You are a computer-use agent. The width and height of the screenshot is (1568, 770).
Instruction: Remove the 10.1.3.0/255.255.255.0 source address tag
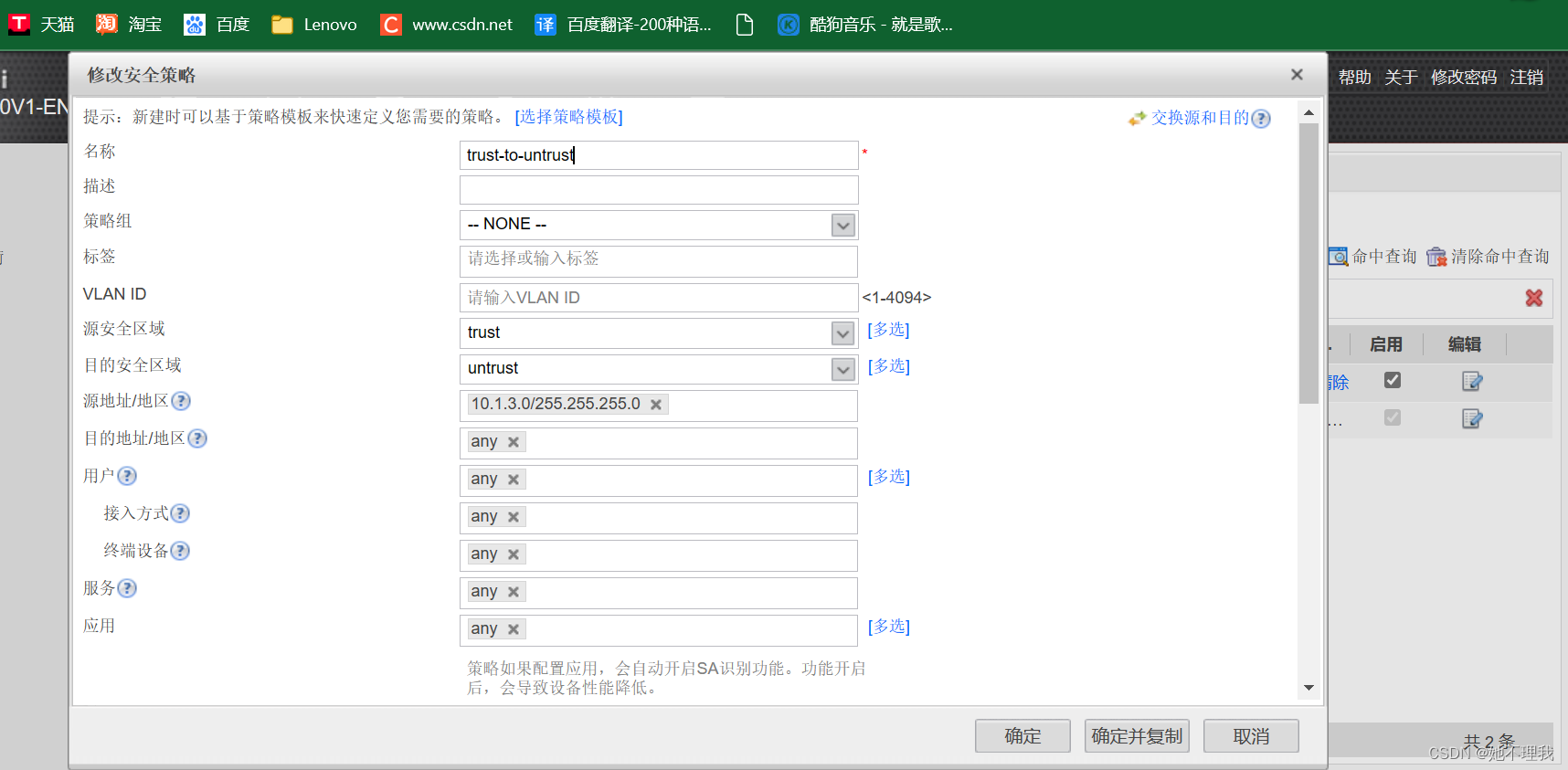coord(656,405)
